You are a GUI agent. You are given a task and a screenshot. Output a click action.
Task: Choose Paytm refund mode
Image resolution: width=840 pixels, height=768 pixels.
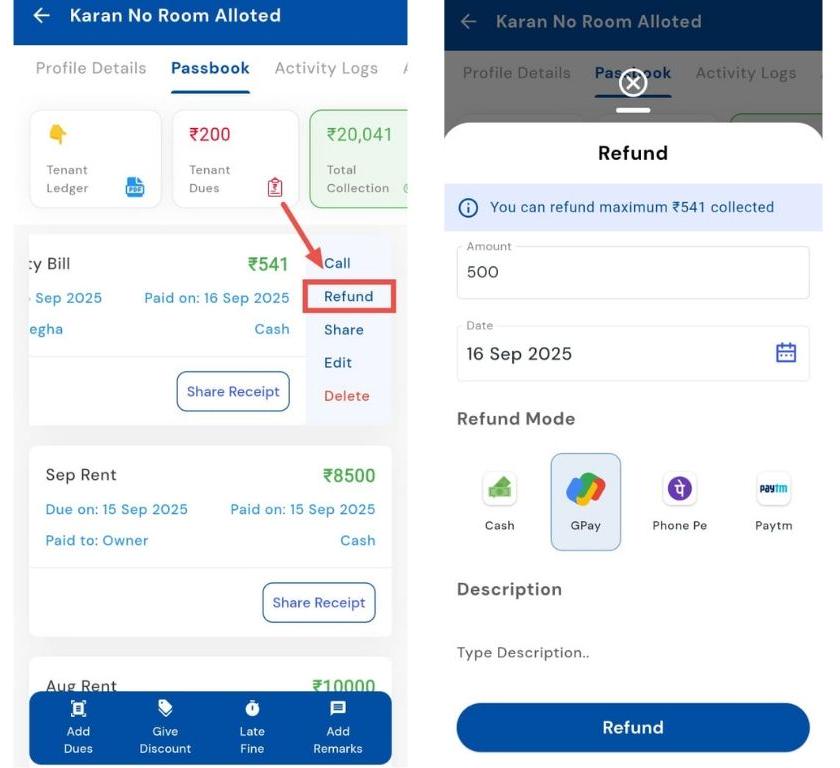point(774,490)
